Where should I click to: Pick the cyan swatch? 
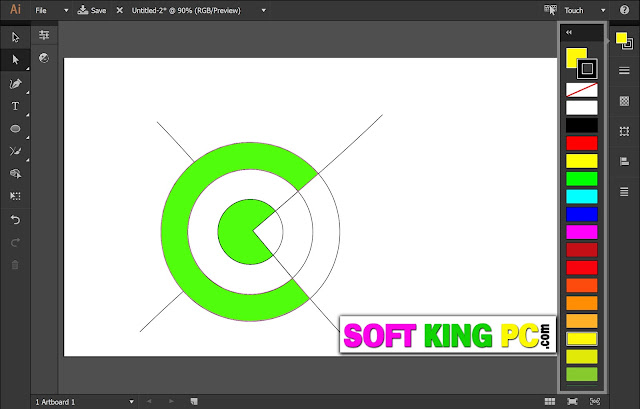pos(582,196)
